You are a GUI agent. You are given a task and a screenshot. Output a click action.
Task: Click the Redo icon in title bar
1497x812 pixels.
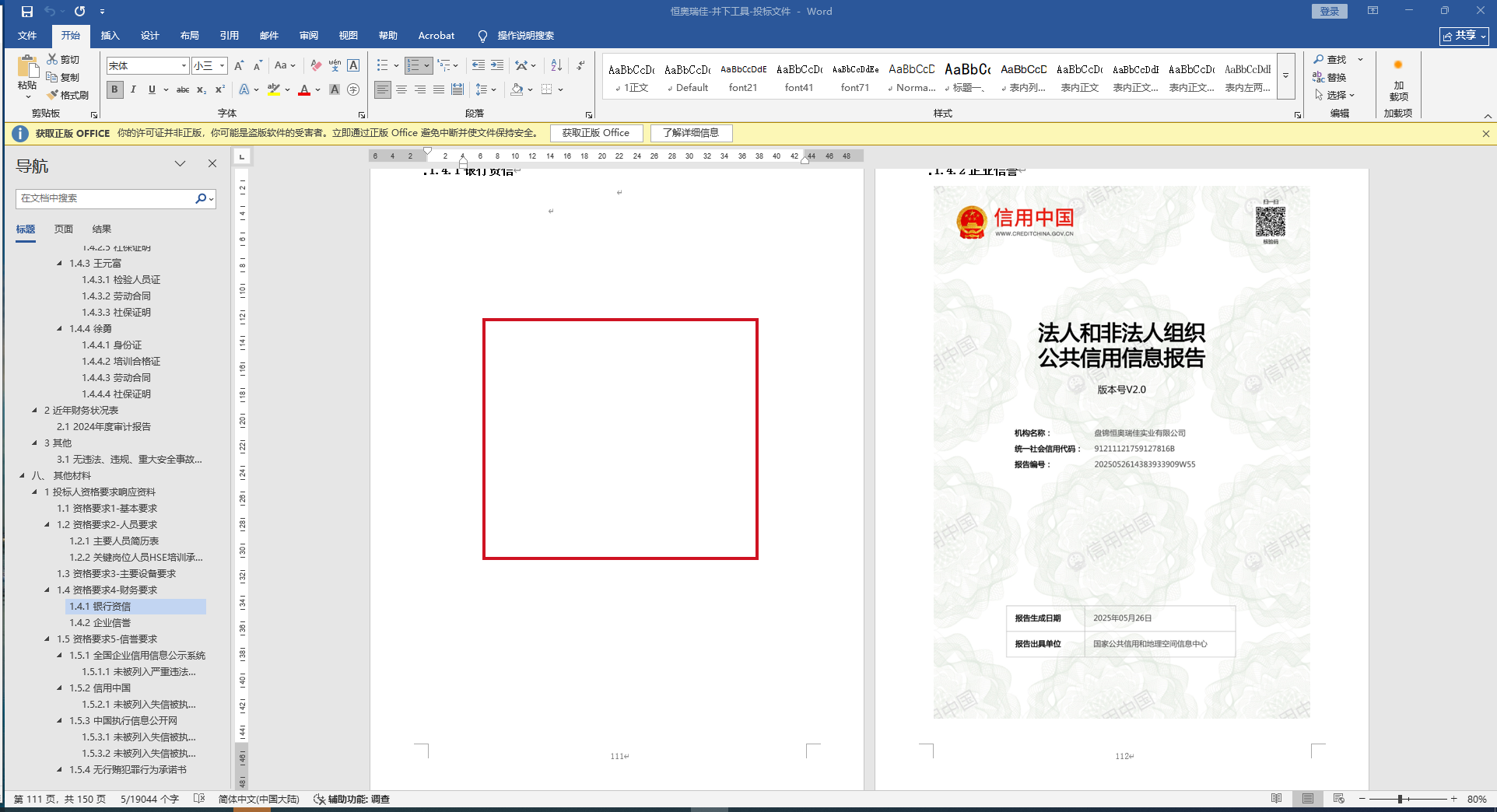tap(79, 12)
